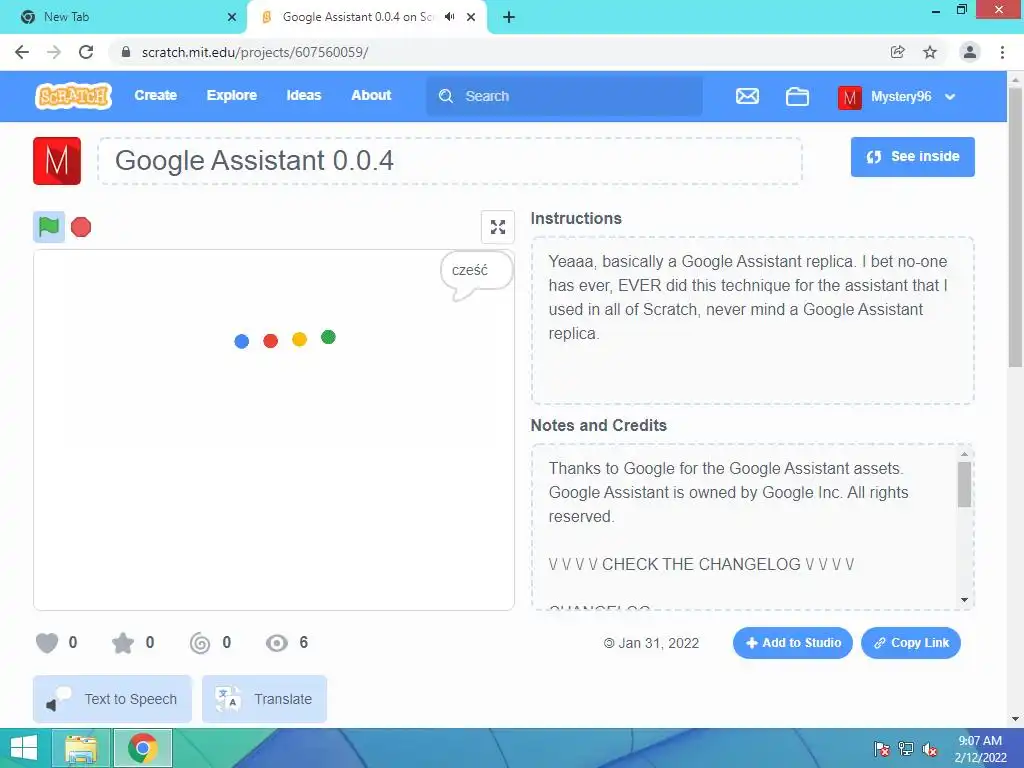Click the author's red M thumbnail

point(57,161)
